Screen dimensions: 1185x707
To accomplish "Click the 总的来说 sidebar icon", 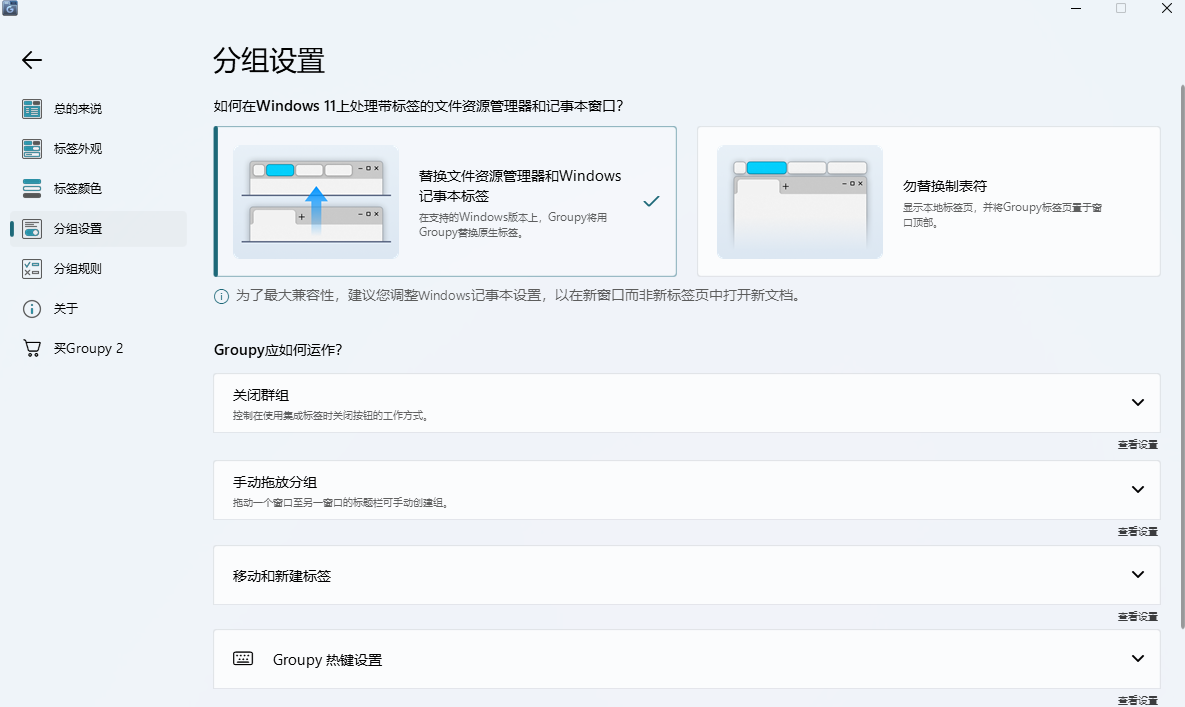I will [x=32, y=109].
